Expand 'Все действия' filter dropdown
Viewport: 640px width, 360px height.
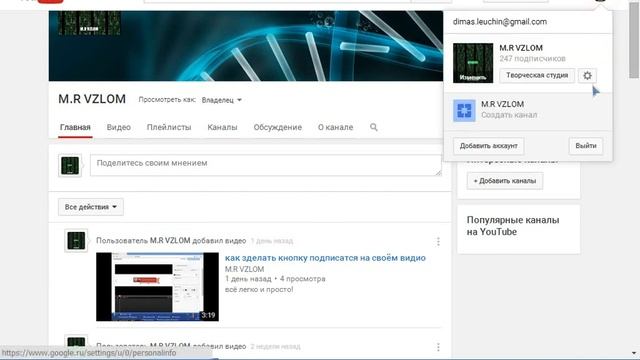(x=91, y=207)
